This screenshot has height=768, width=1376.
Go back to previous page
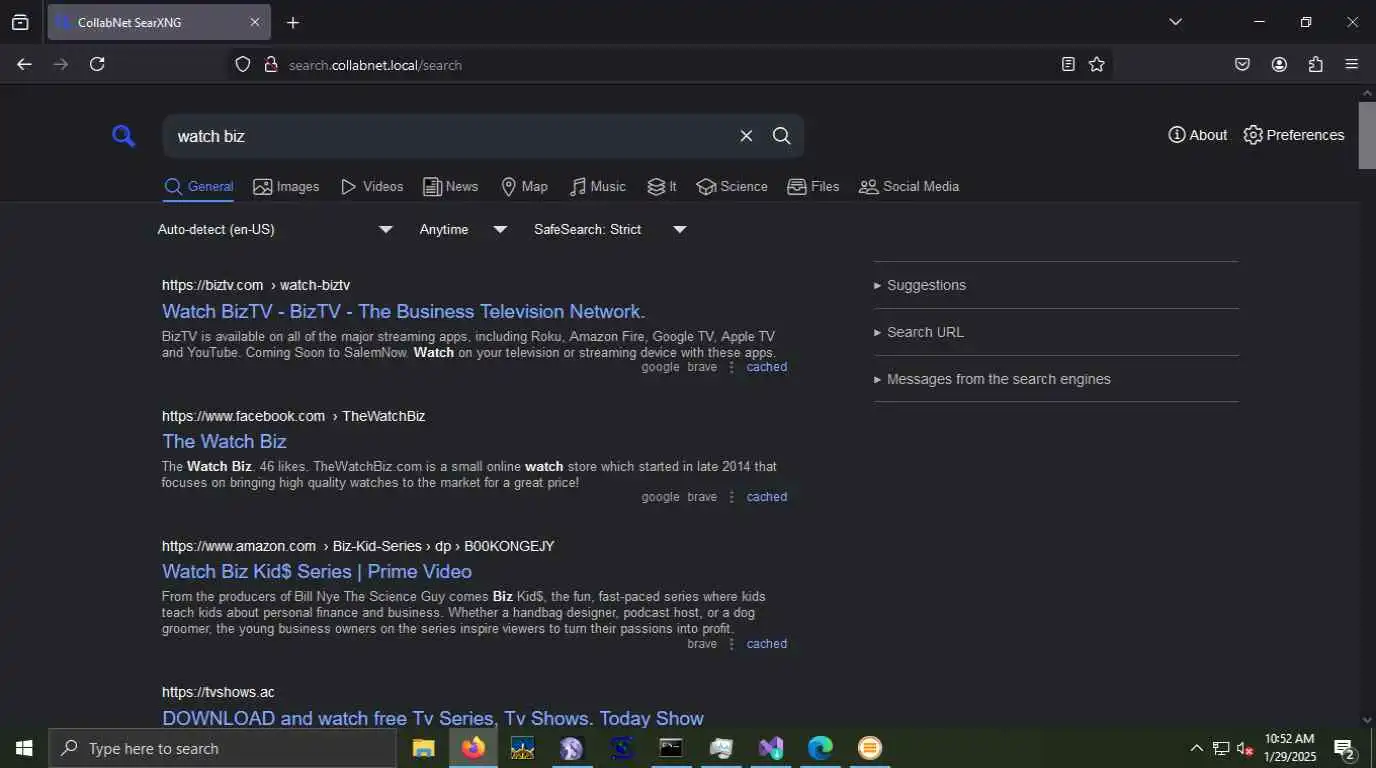[x=24, y=64]
